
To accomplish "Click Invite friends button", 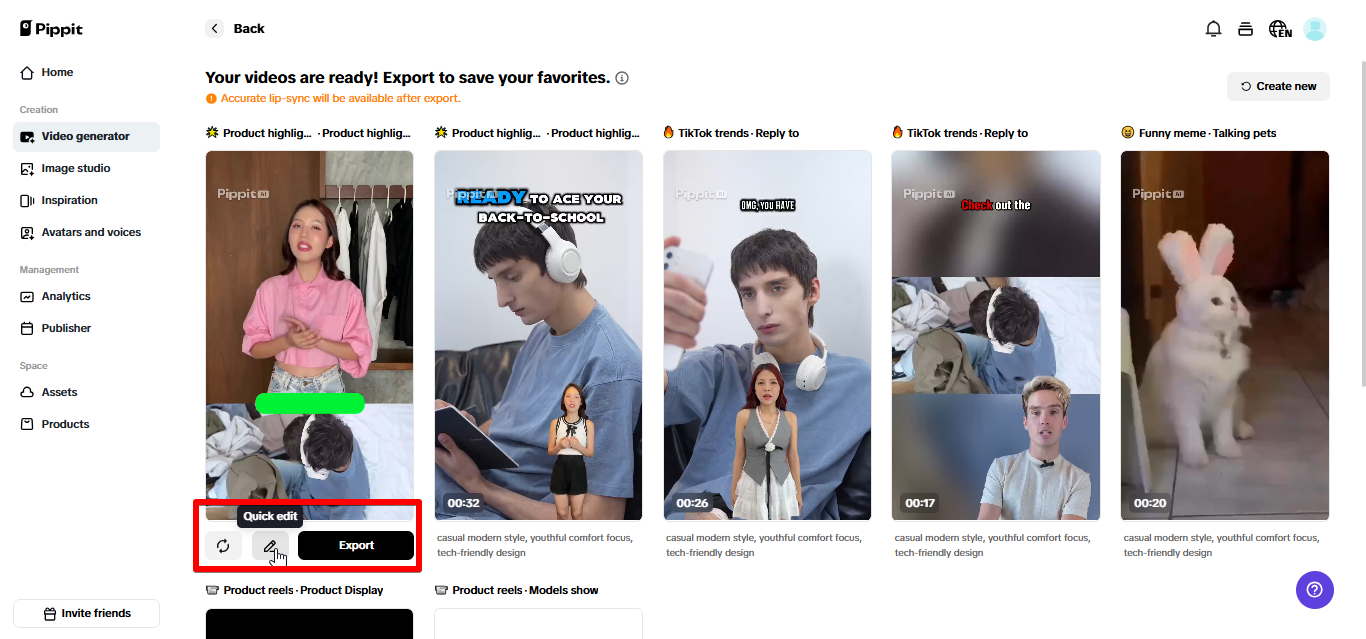I will coord(86,613).
